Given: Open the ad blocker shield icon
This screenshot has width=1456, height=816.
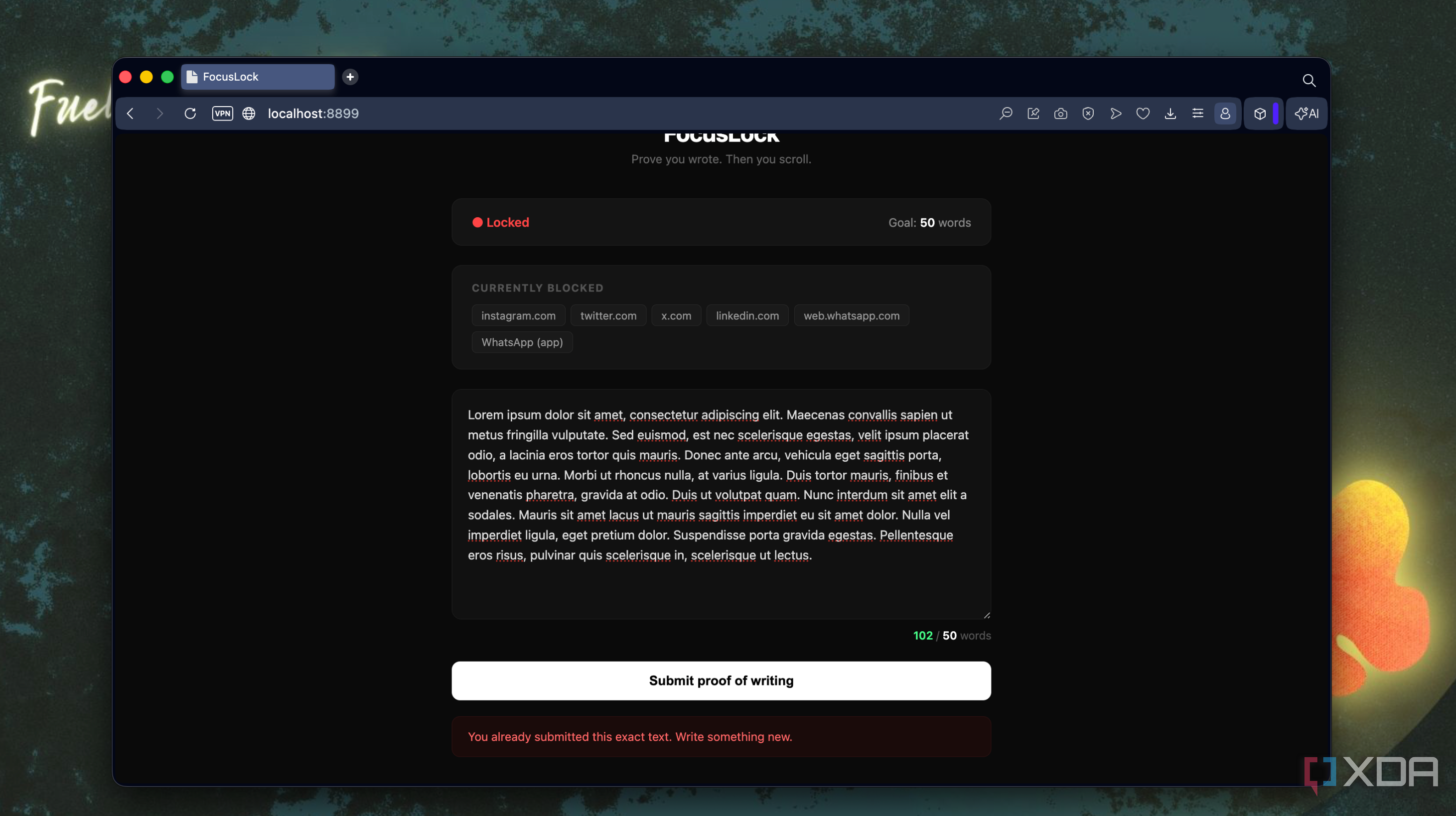Looking at the screenshot, I should 1088,114.
